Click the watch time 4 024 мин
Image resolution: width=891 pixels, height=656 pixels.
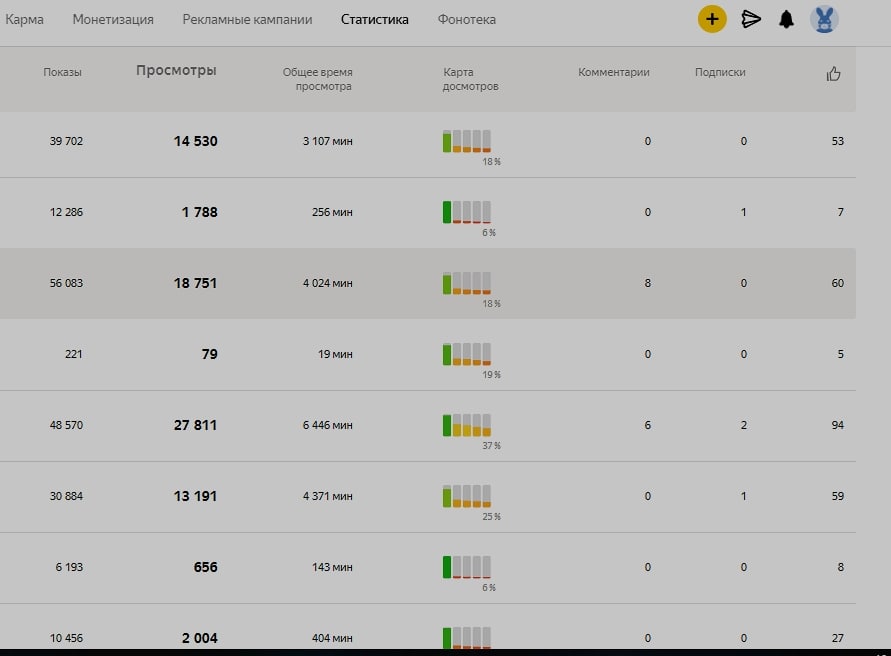coord(327,283)
